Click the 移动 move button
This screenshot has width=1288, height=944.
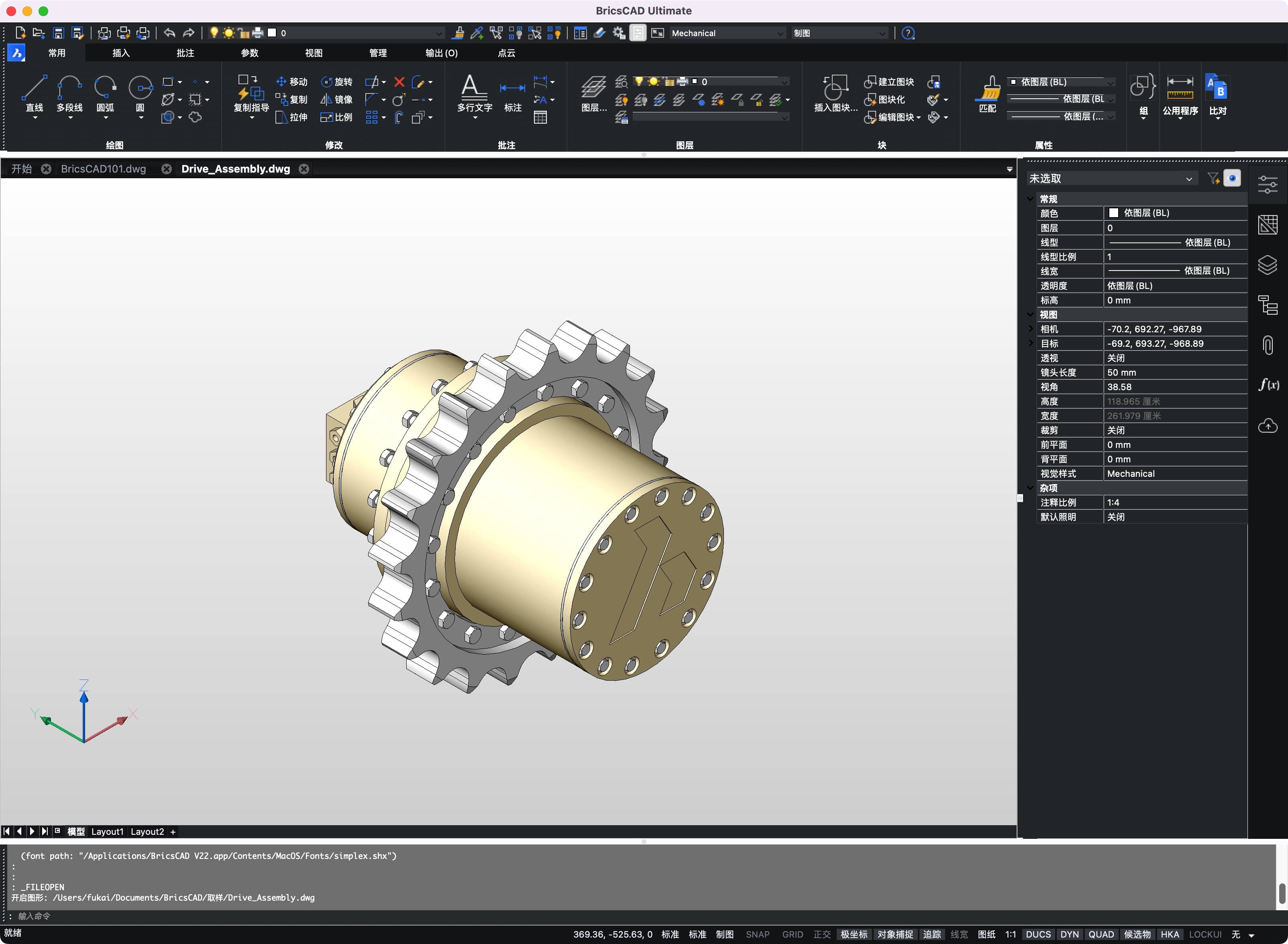point(291,82)
